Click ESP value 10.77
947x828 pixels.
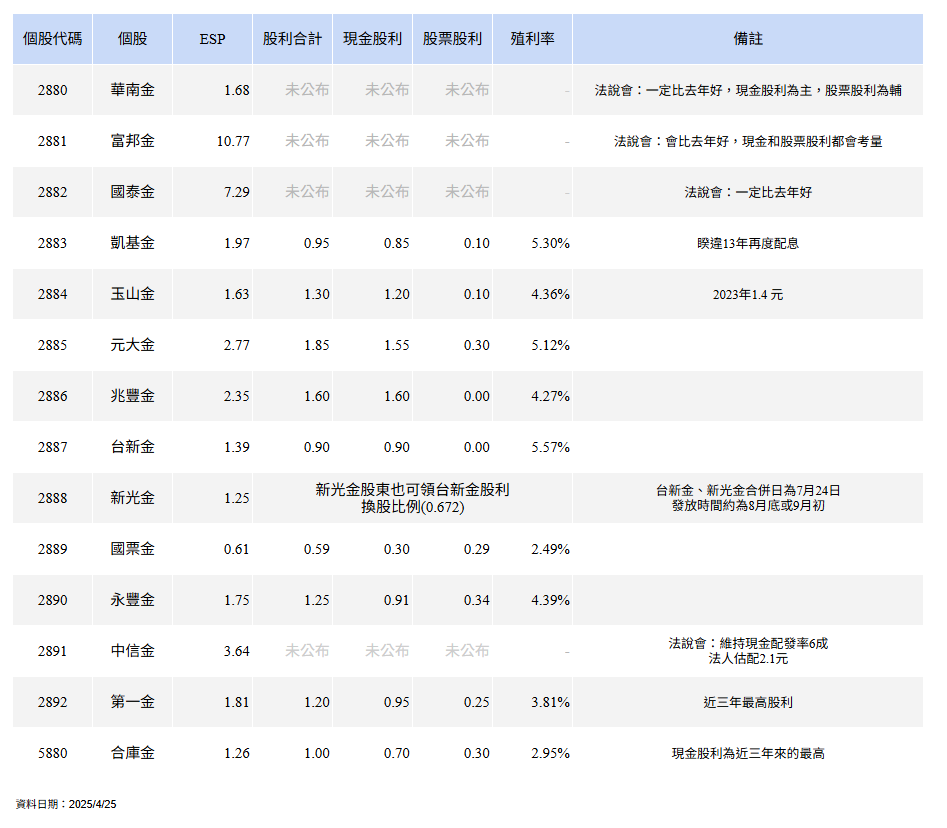233,141
